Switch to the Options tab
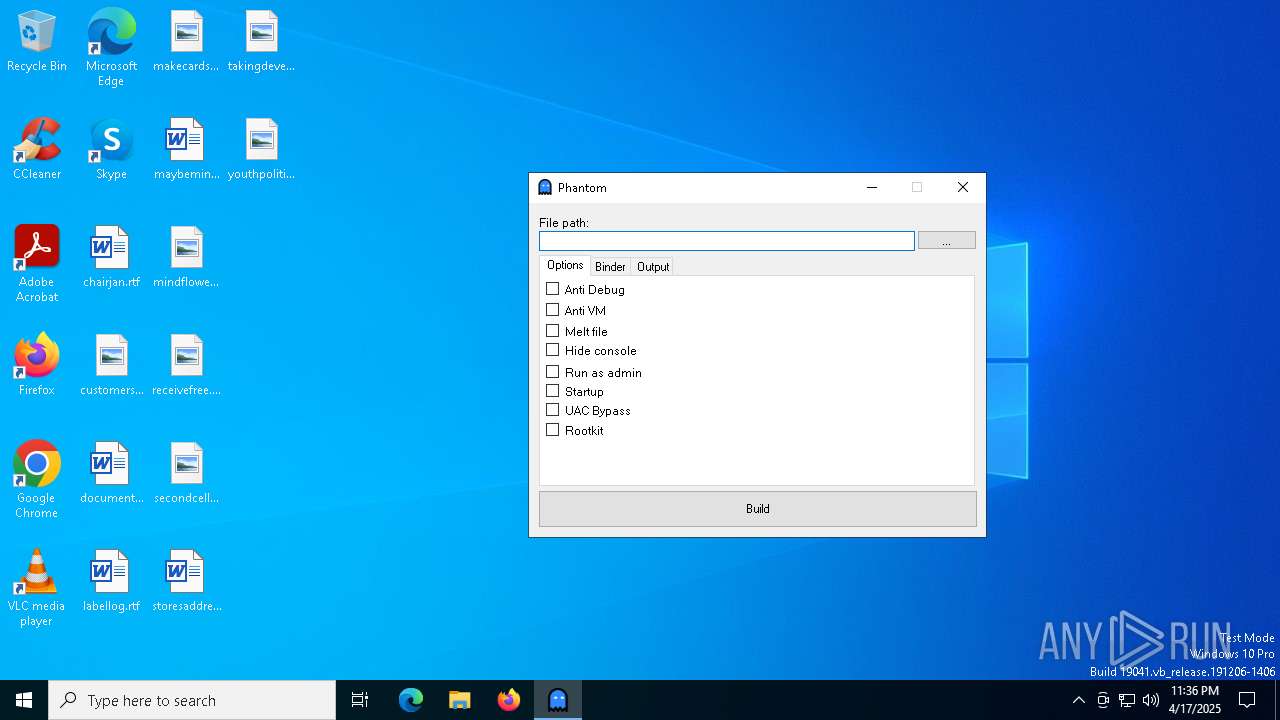1280x720 pixels. (565, 265)
